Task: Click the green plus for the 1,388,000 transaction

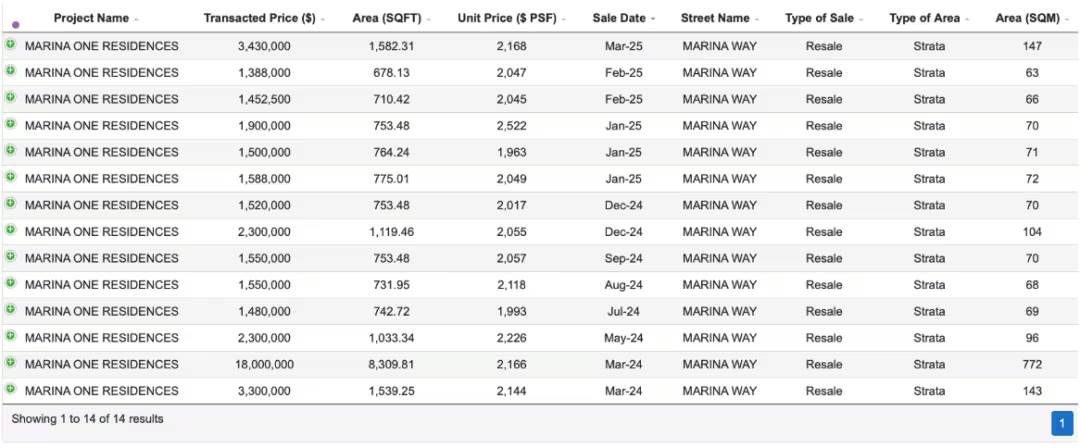Action: click(10, 71)
